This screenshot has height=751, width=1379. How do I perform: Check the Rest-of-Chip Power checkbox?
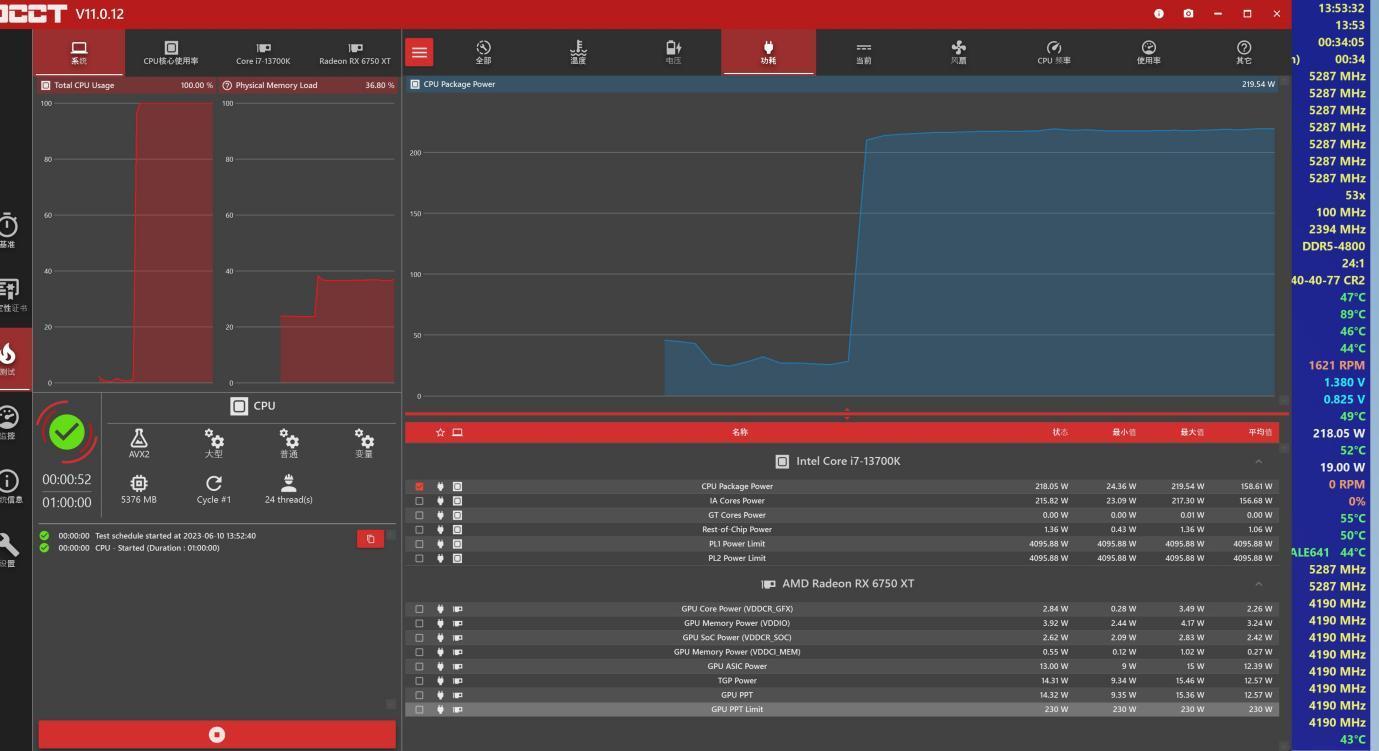(419, 530)
